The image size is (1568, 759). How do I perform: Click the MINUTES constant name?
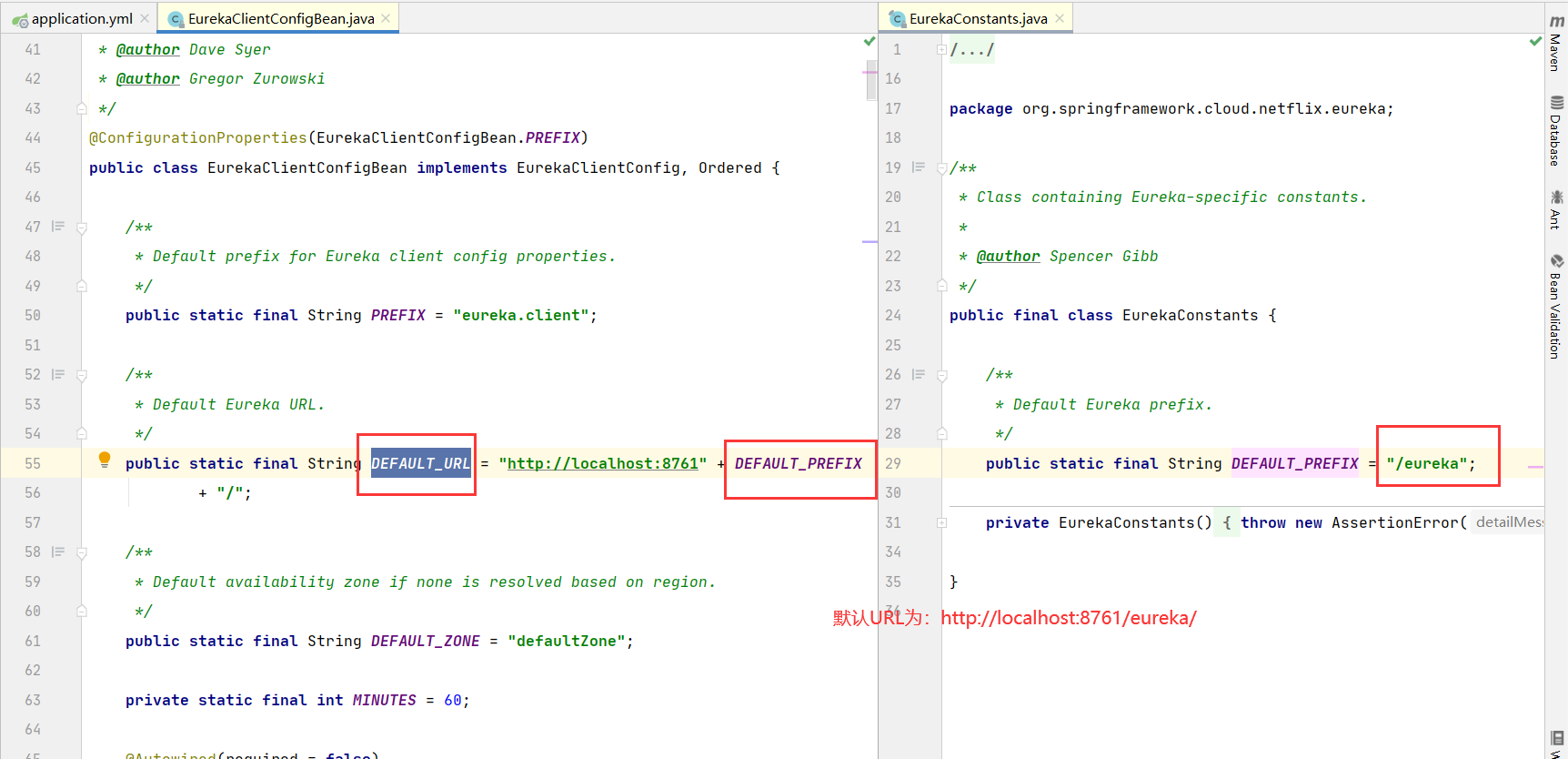click(384, 700)
